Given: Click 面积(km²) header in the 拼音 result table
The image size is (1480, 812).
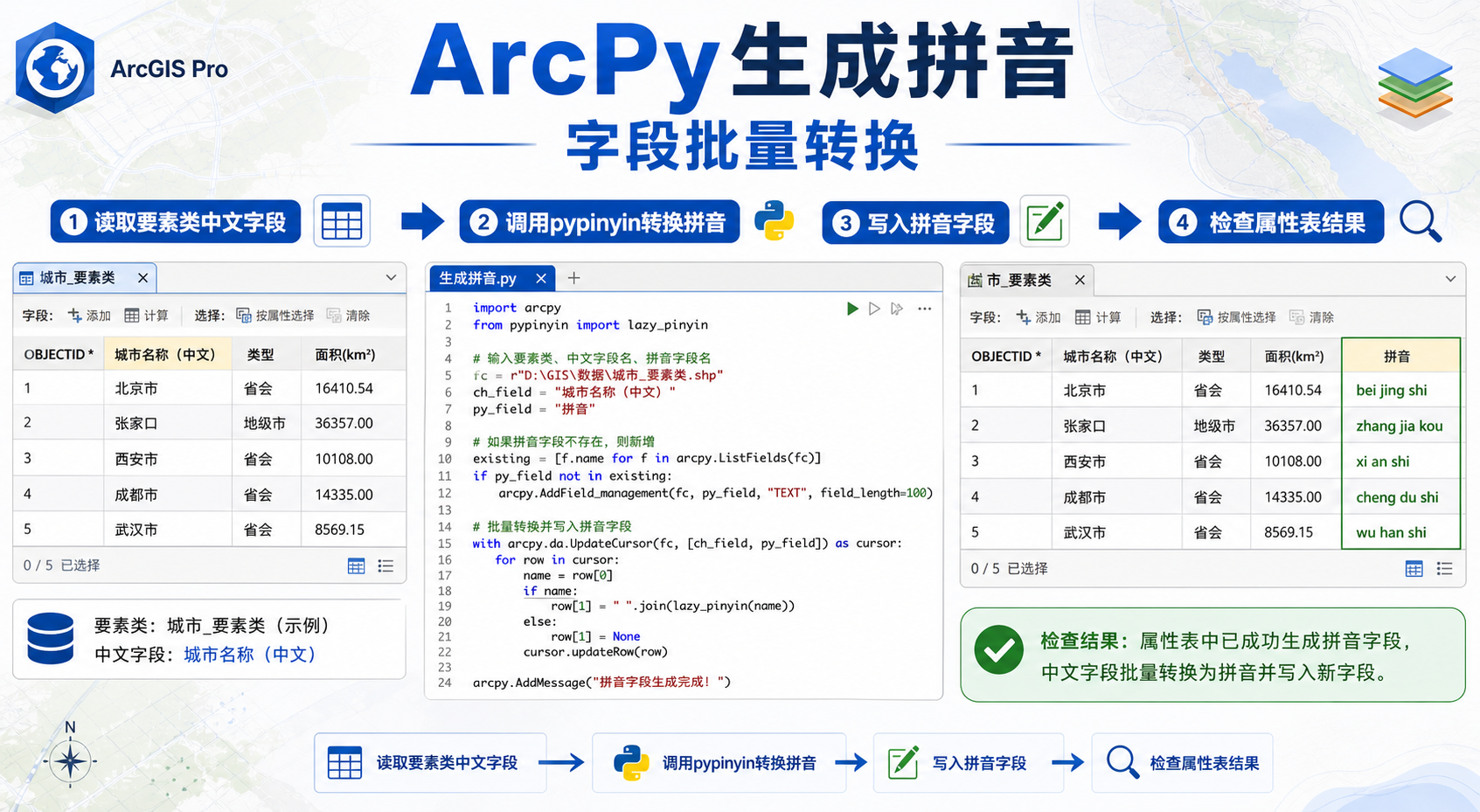Looking at the screenshot, I should coord(1294,357).
